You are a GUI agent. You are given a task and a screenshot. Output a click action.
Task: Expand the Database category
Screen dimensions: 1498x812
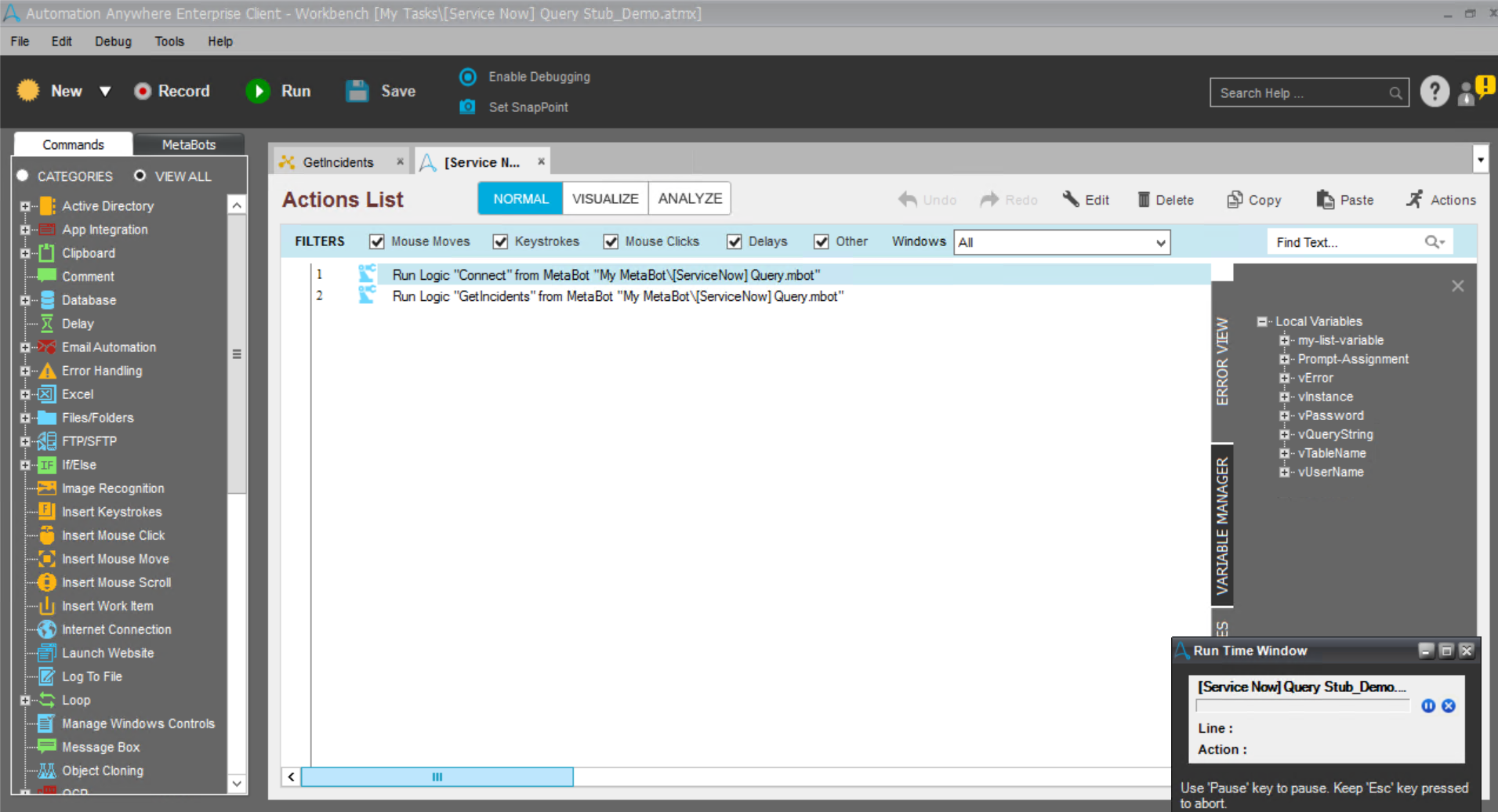click(x=25, y=300)
